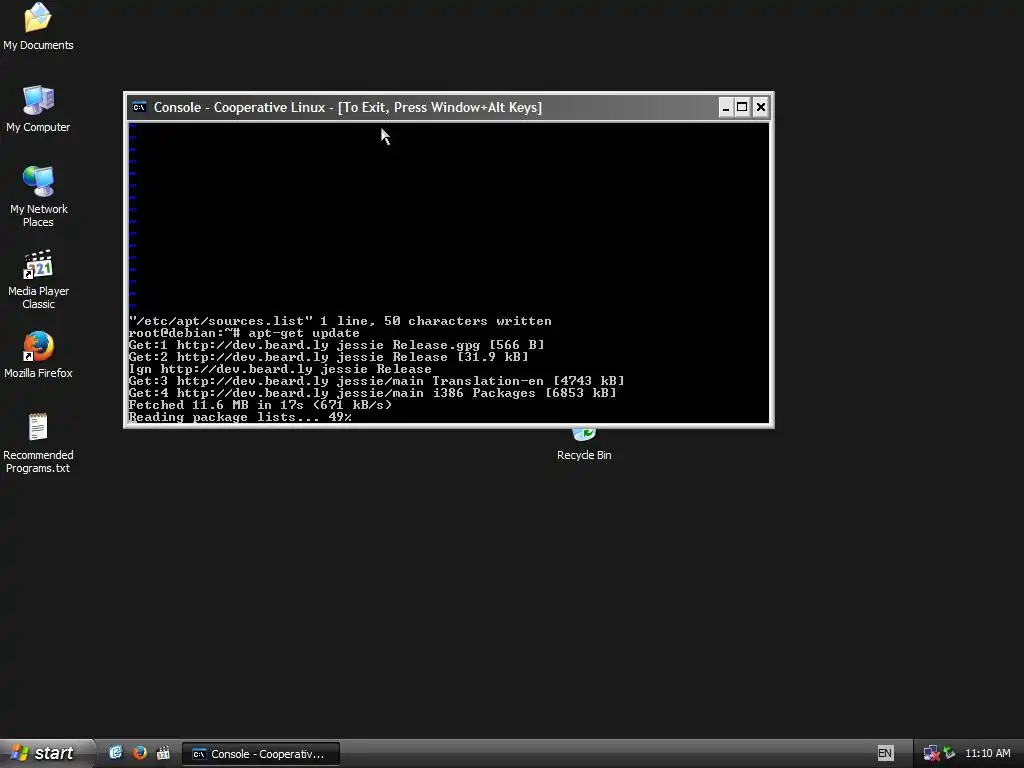Click the 'Ign http://dev.beard.ly' line
Viewport: 1024px width, 768px height.
click(x=280, y=369)
